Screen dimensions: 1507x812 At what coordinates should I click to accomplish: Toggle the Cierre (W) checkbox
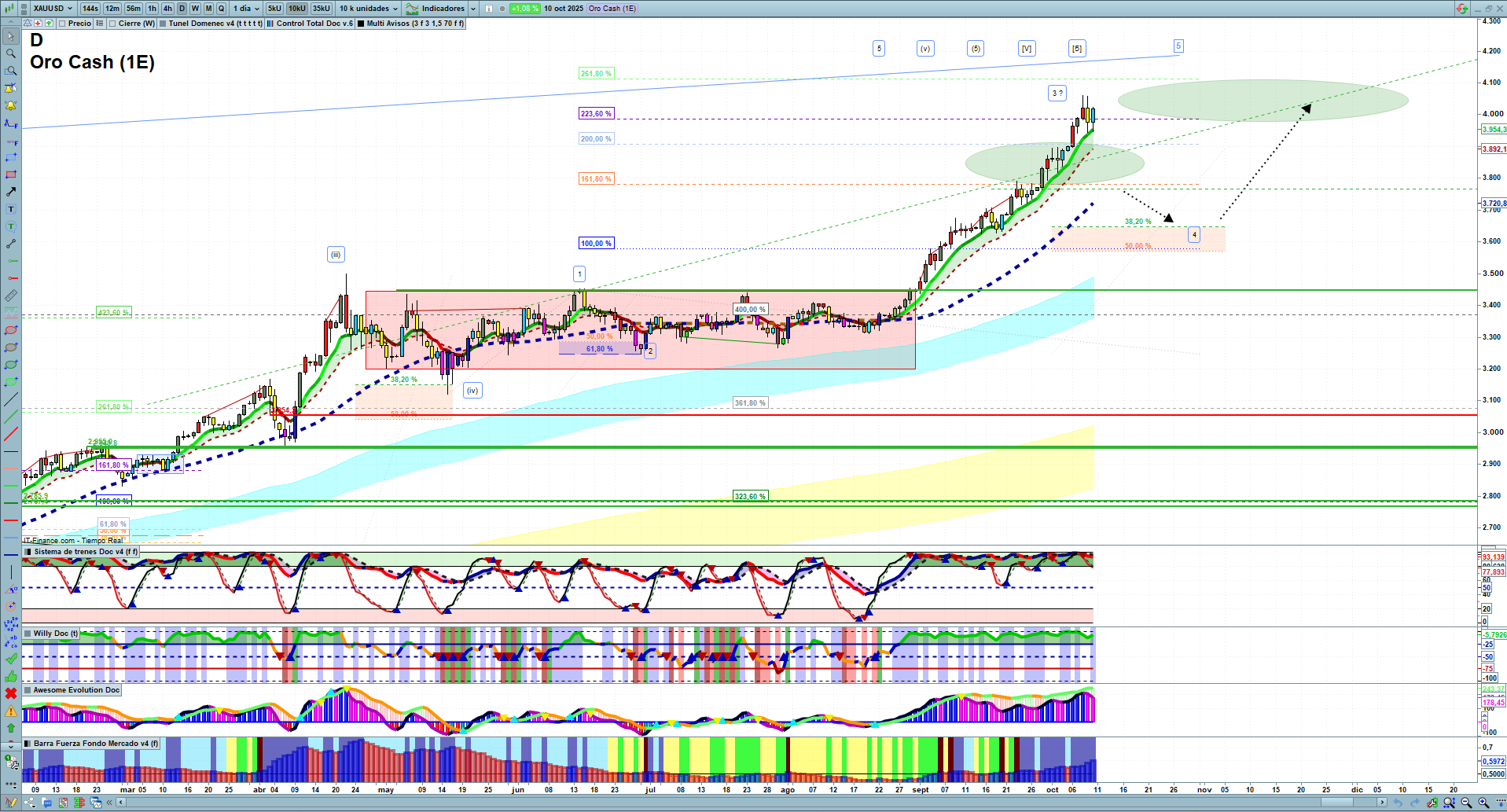113,24
